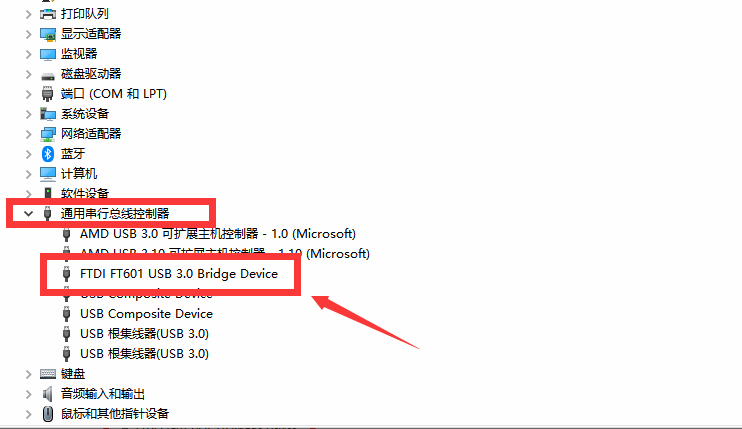Click the port icon beside 端口 (COM 和 LPT)
Screen dimensions: 742x429
48,94
